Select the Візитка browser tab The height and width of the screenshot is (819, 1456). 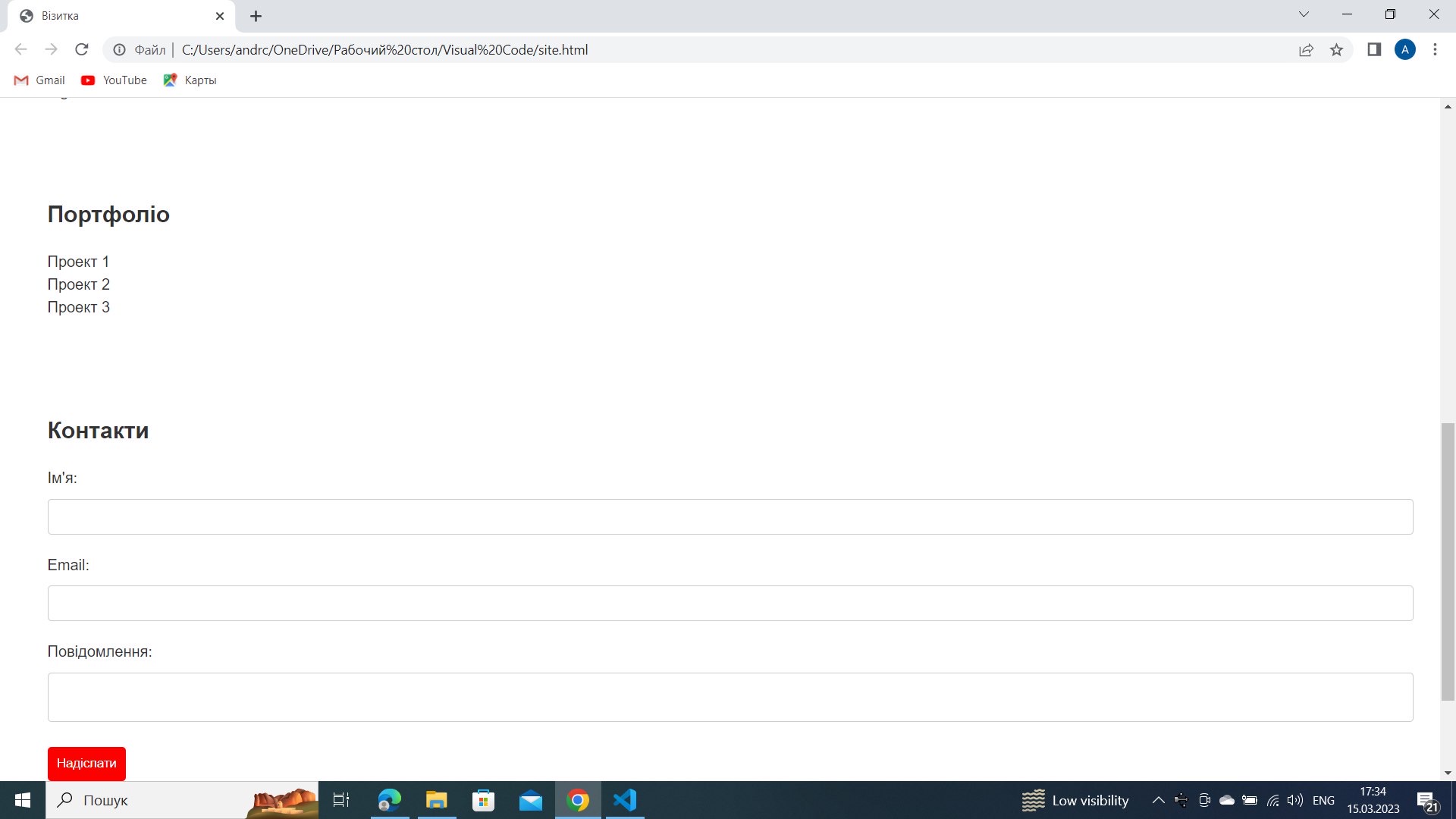tap(114, 16)
